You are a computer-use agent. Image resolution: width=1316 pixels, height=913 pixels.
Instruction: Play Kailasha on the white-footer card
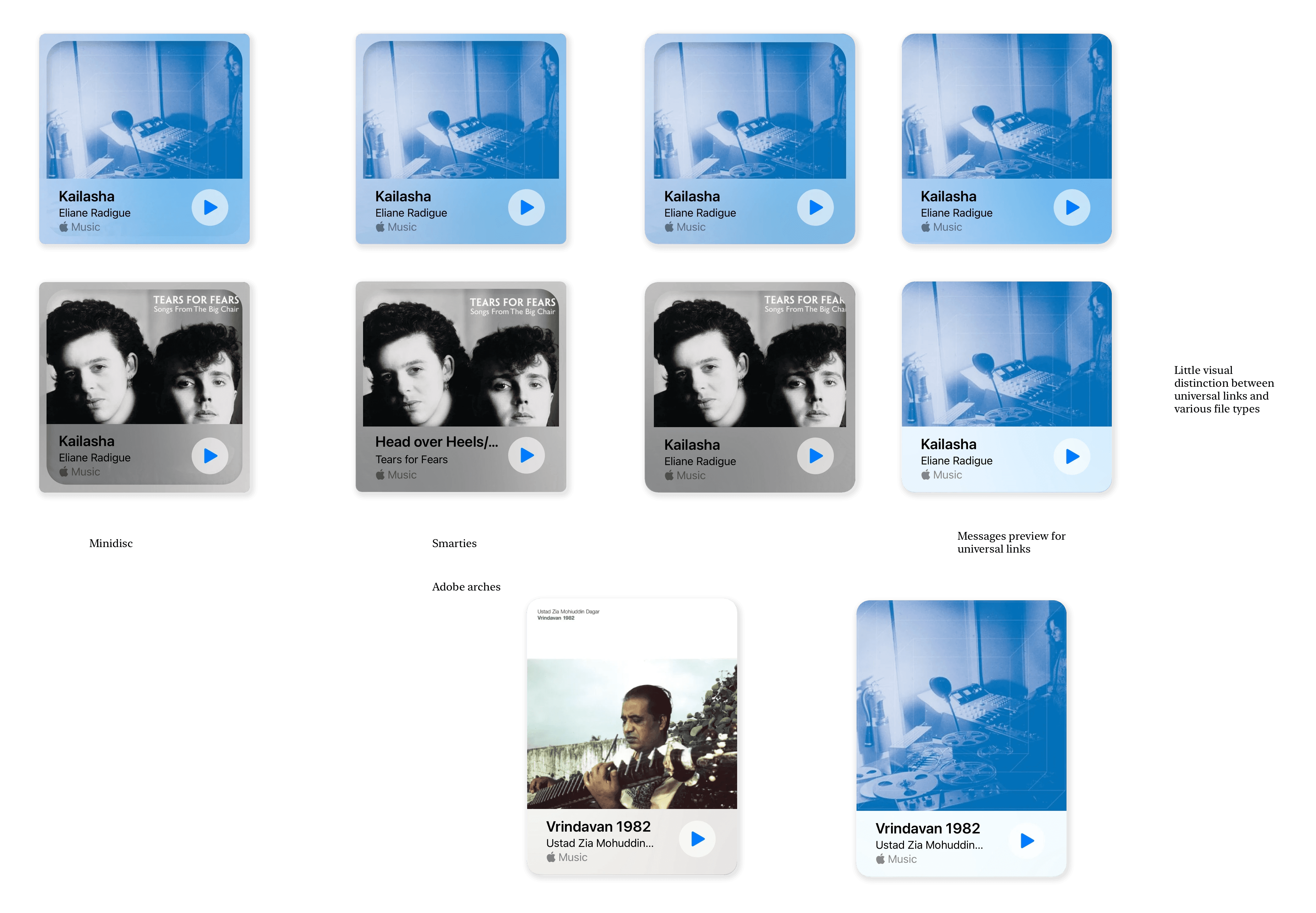click(1072, 456)
